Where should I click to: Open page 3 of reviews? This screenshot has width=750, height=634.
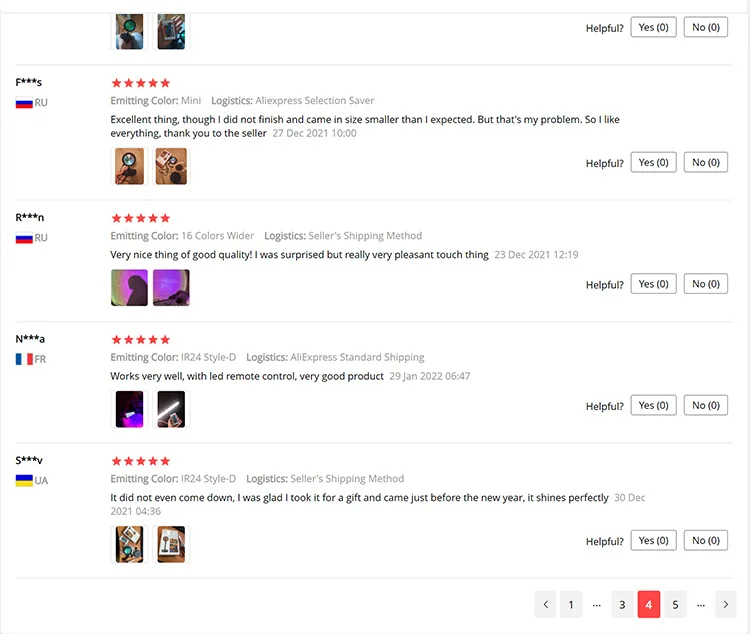622,604
